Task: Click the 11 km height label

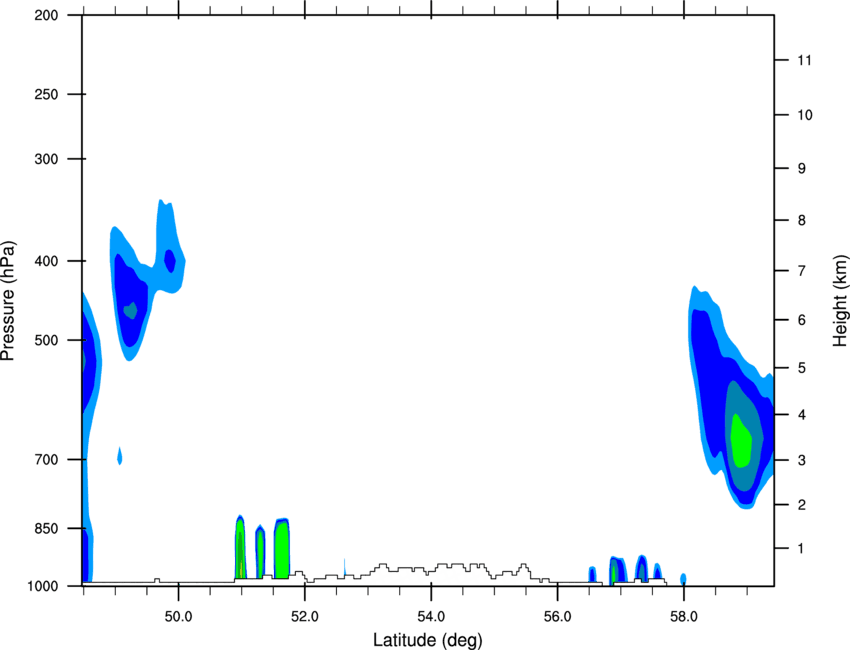Action: coord(804,60)
